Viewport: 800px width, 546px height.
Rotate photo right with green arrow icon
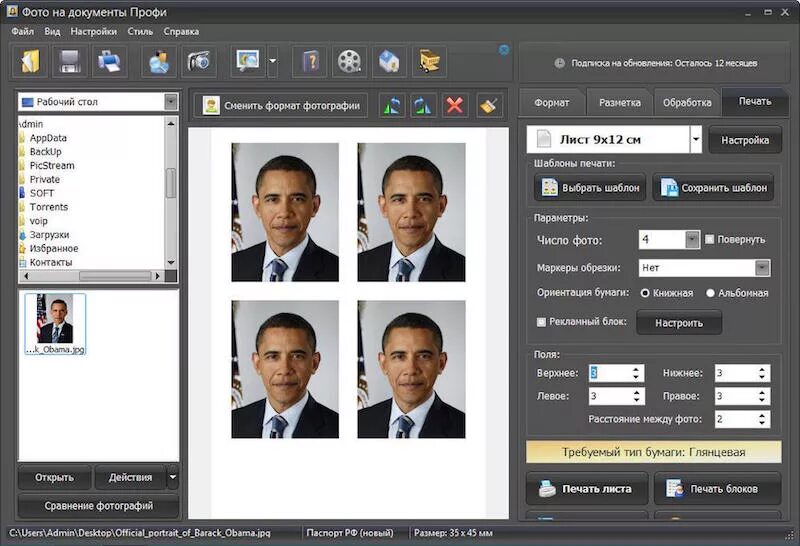point(423,106)
